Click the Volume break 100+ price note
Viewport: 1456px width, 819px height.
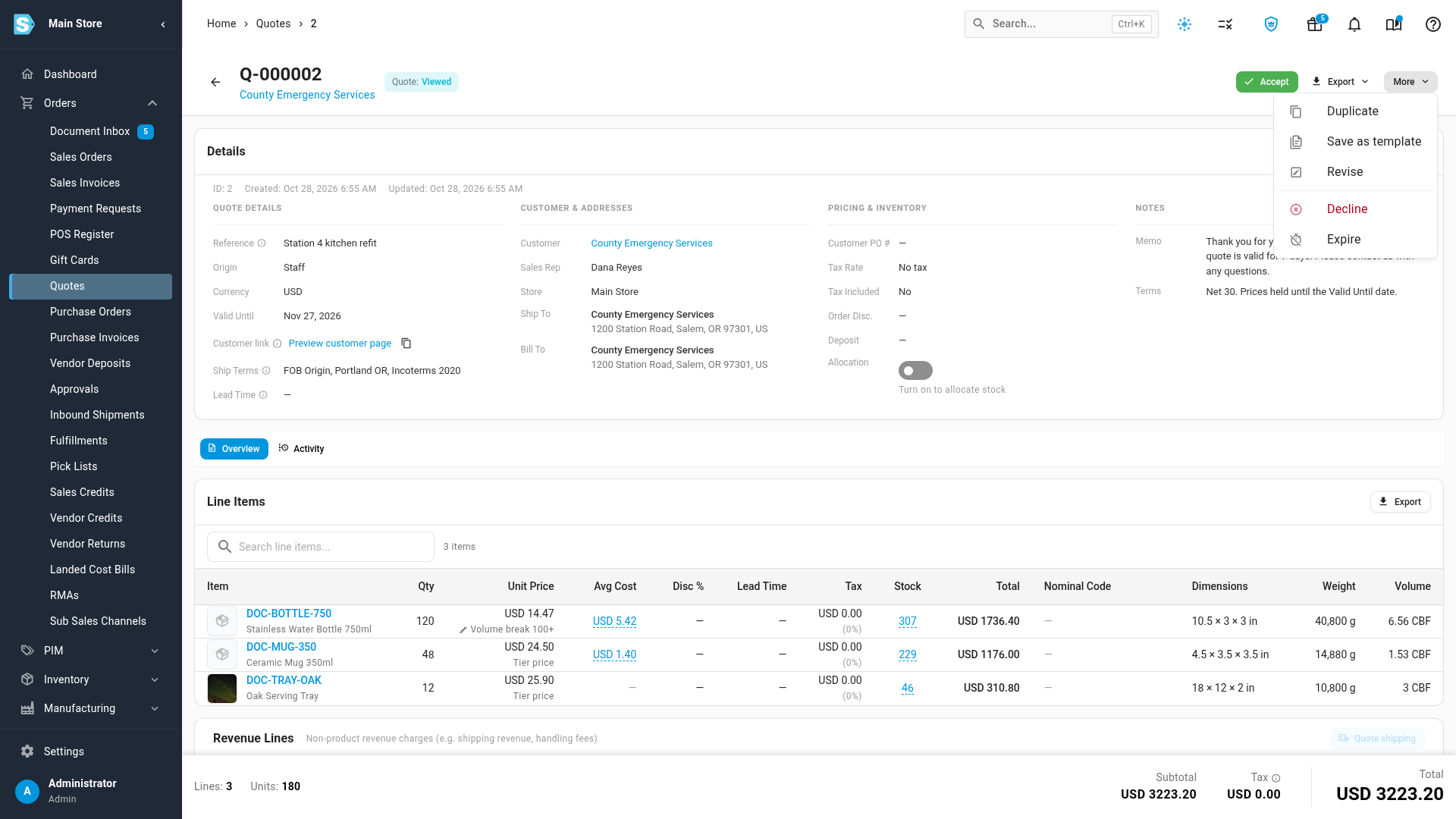(507, 629)
